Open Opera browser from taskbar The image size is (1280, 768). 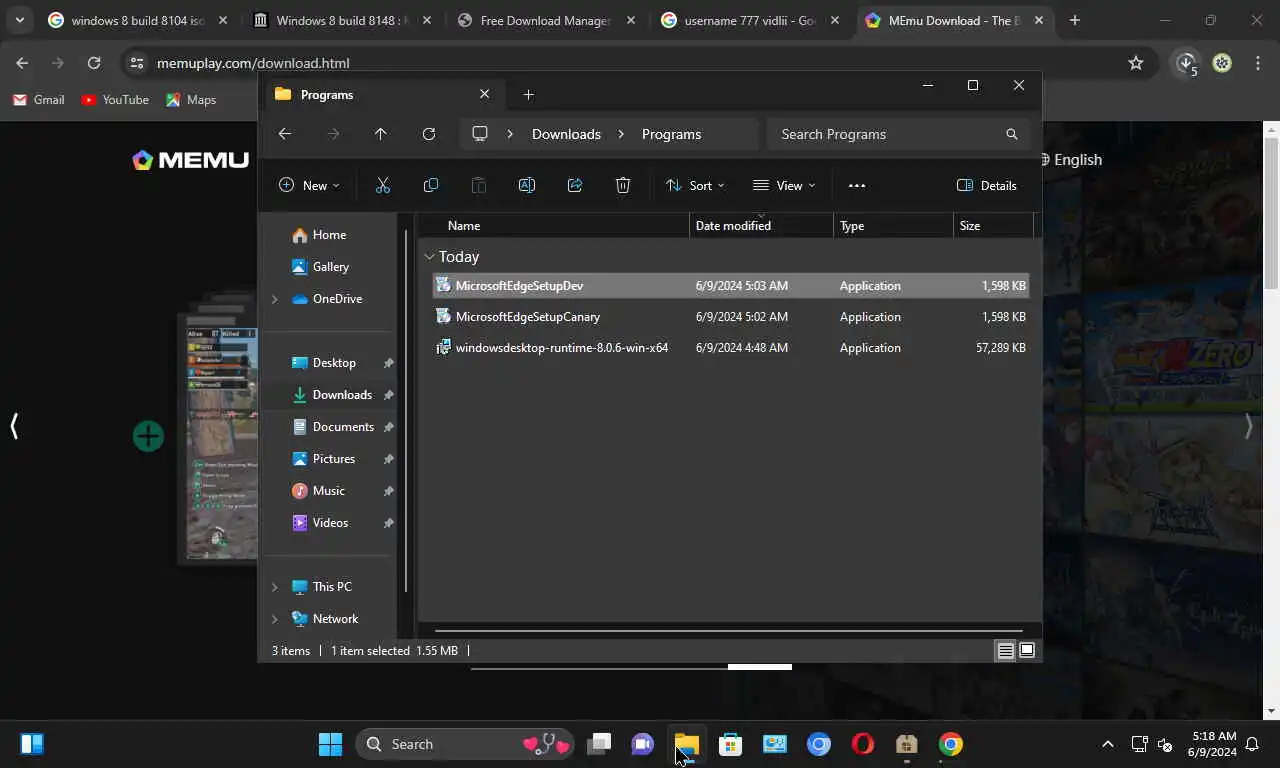pos(863,744)
